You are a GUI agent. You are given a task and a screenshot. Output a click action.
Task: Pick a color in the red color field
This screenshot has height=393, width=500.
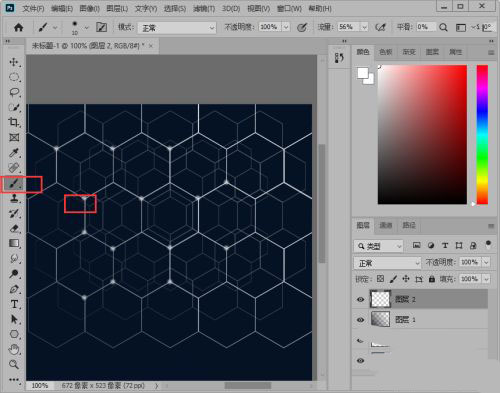[x=422, y=134]
